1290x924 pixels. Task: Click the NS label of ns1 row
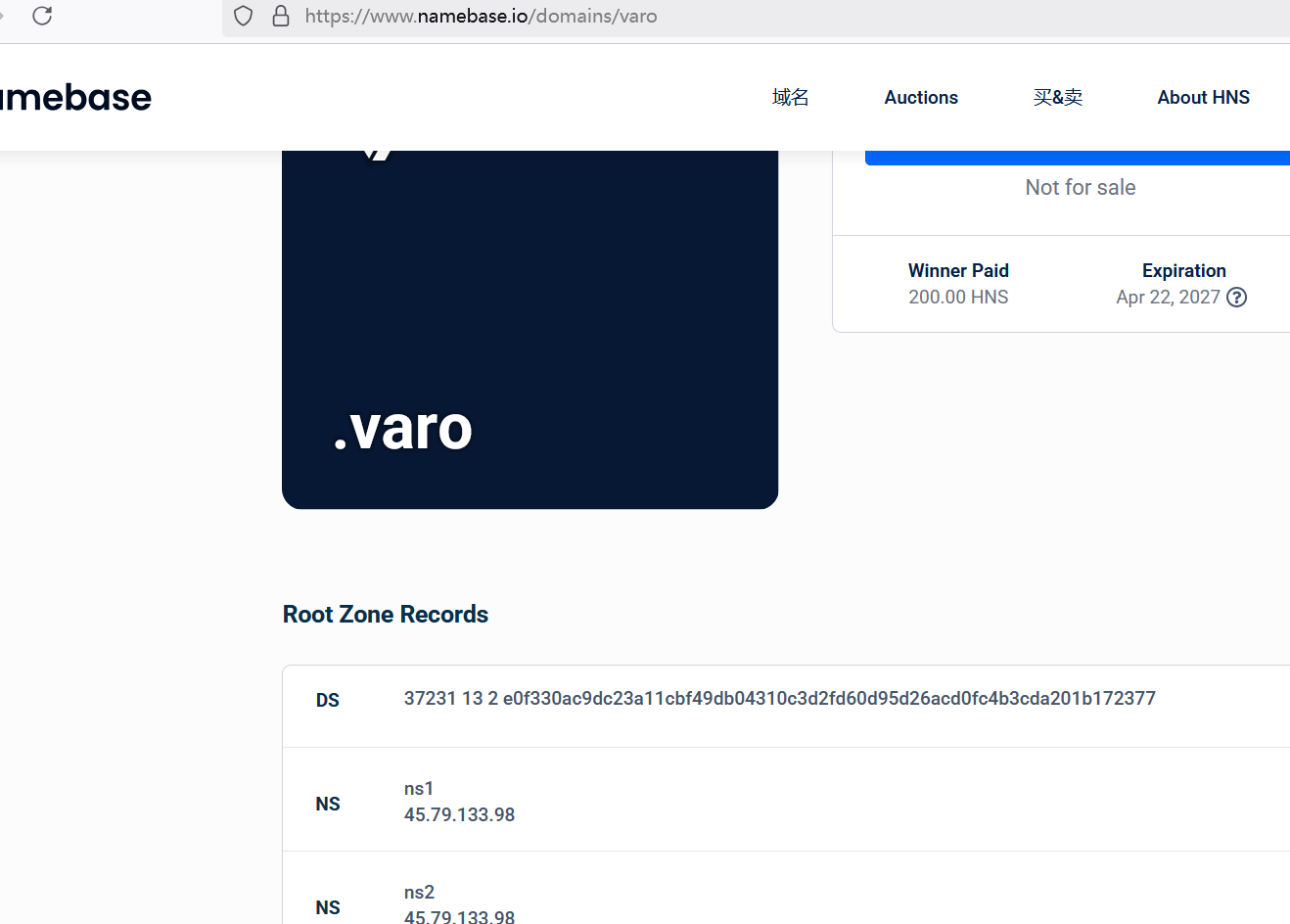(x=327, y=805)
